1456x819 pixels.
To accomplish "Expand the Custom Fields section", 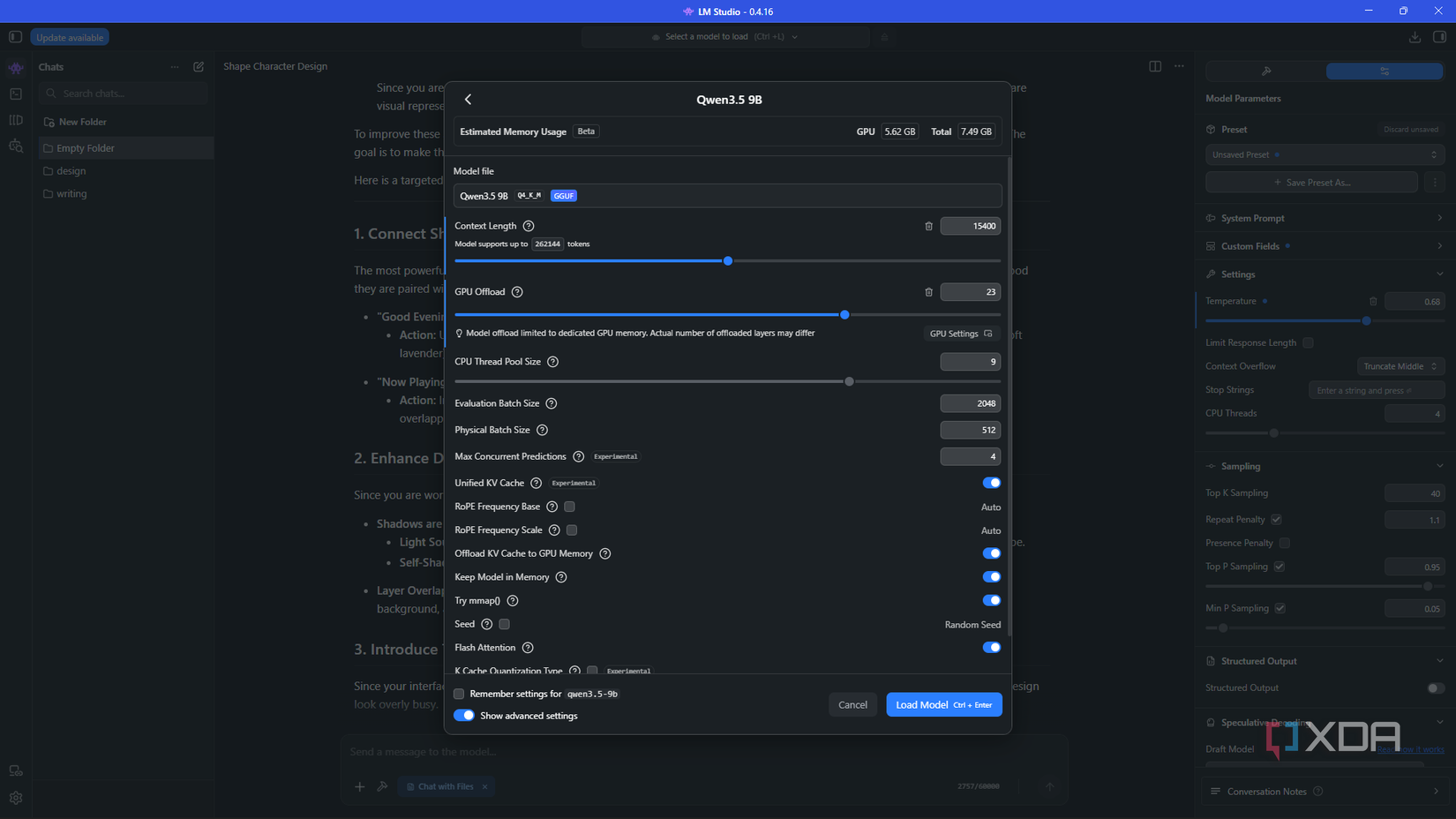I will 1324,246.
